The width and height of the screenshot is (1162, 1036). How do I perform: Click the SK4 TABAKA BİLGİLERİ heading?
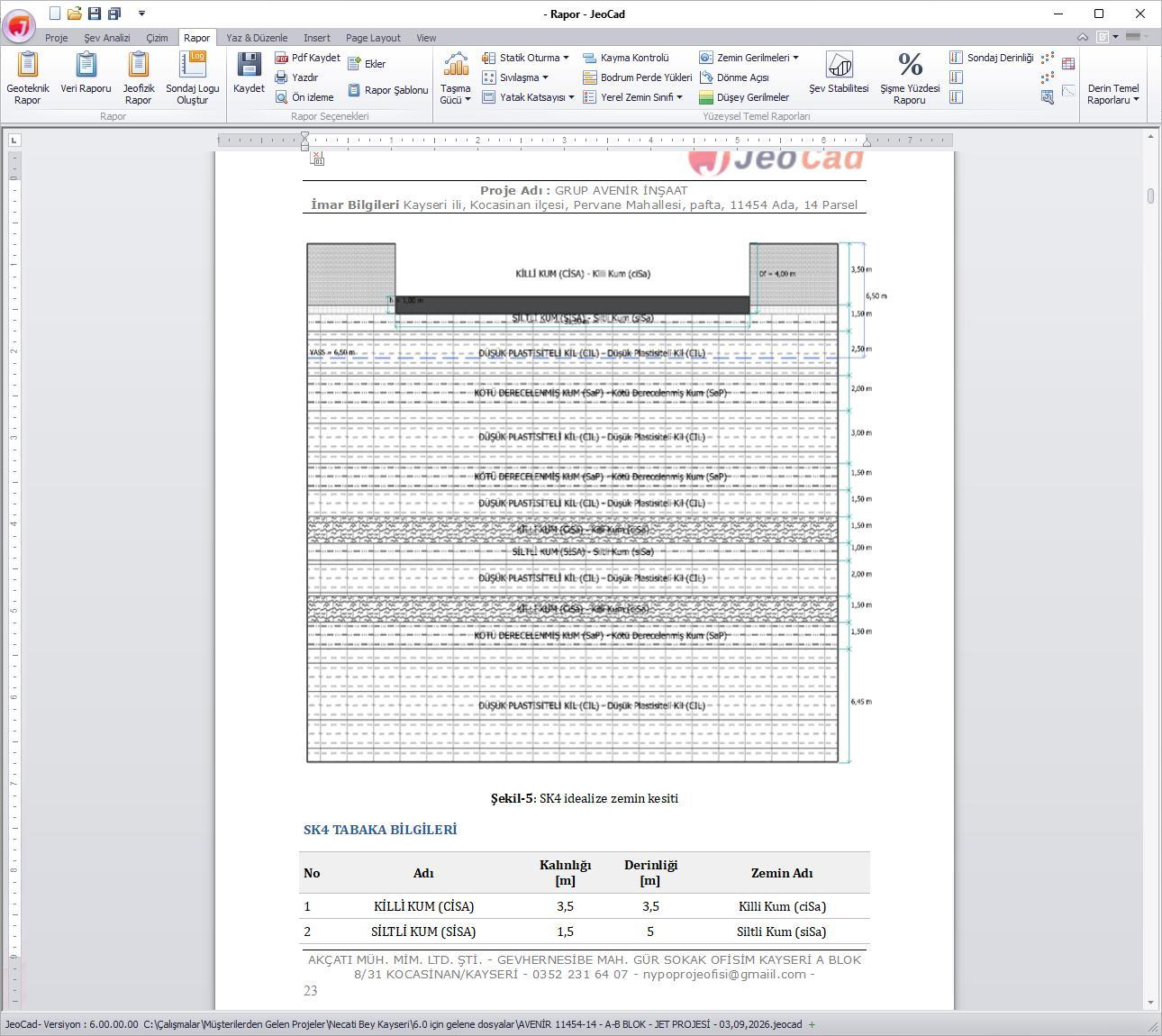[x=380, y=830]
